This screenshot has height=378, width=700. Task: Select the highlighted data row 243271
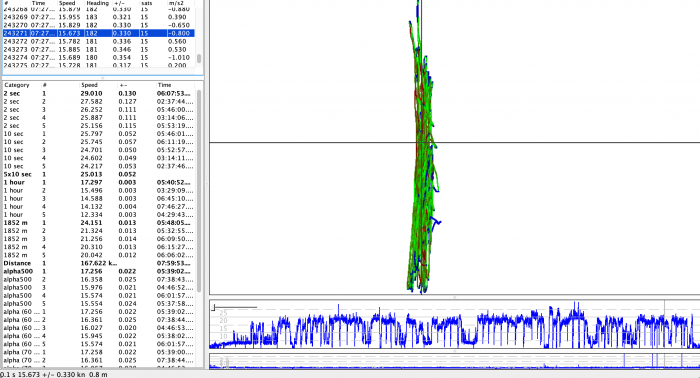coord(99,33)
